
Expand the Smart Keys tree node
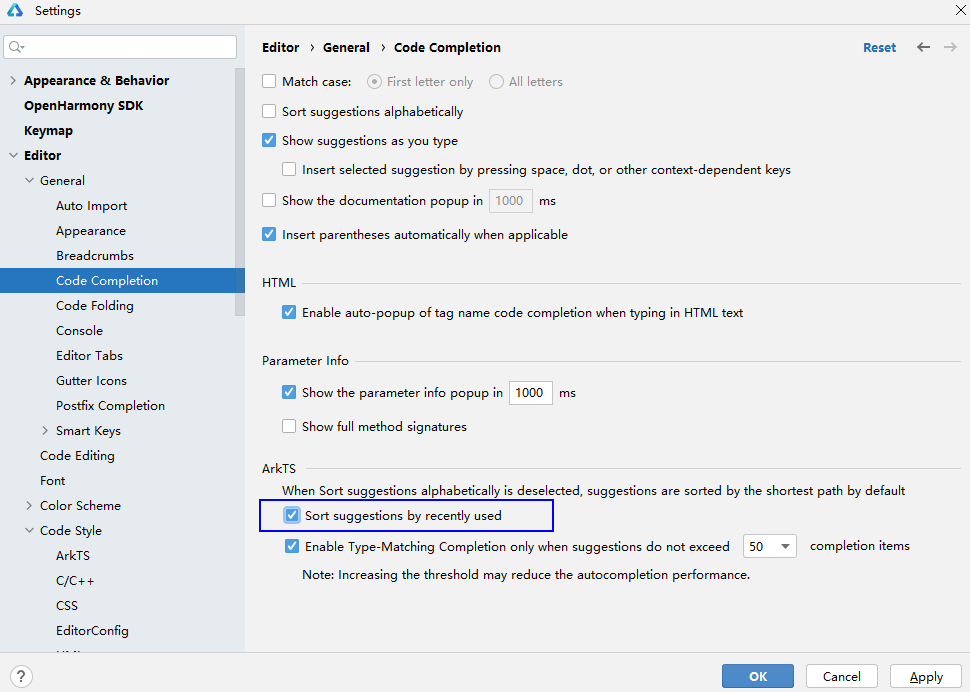(x=45, y=431)
